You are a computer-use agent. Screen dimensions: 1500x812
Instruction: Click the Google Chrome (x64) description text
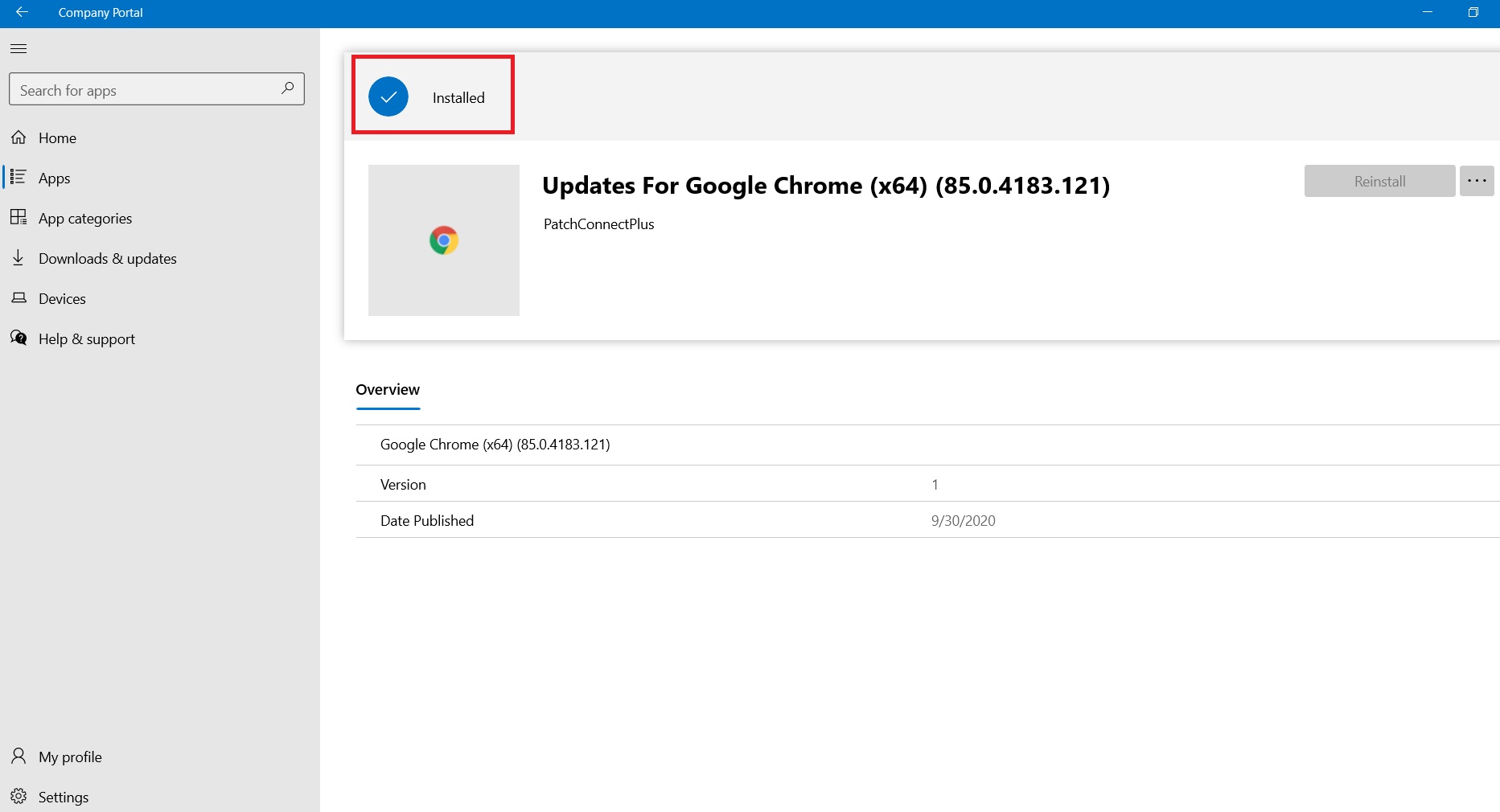tap(495, 445)
